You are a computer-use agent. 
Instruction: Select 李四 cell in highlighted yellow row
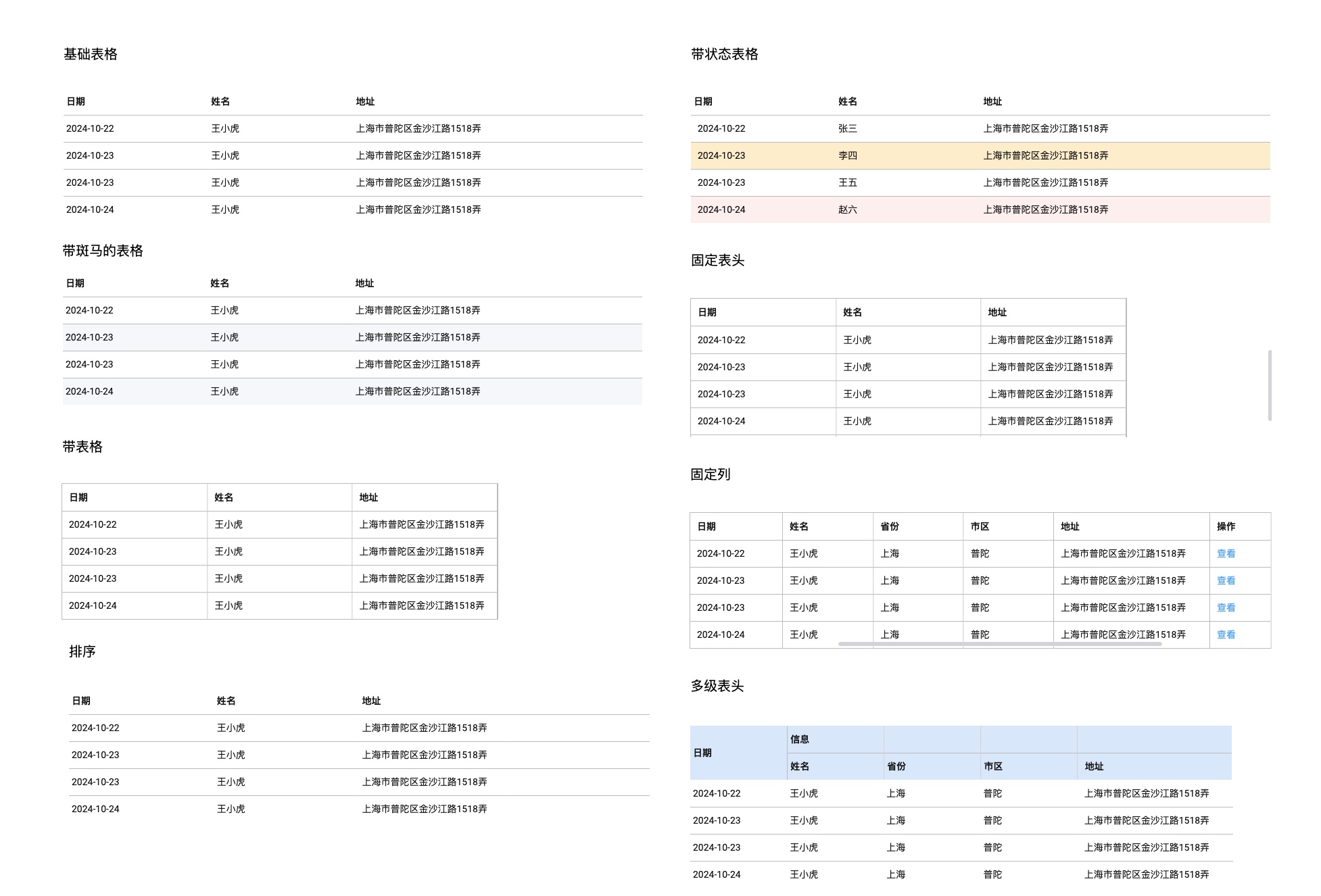pos(848,155)
